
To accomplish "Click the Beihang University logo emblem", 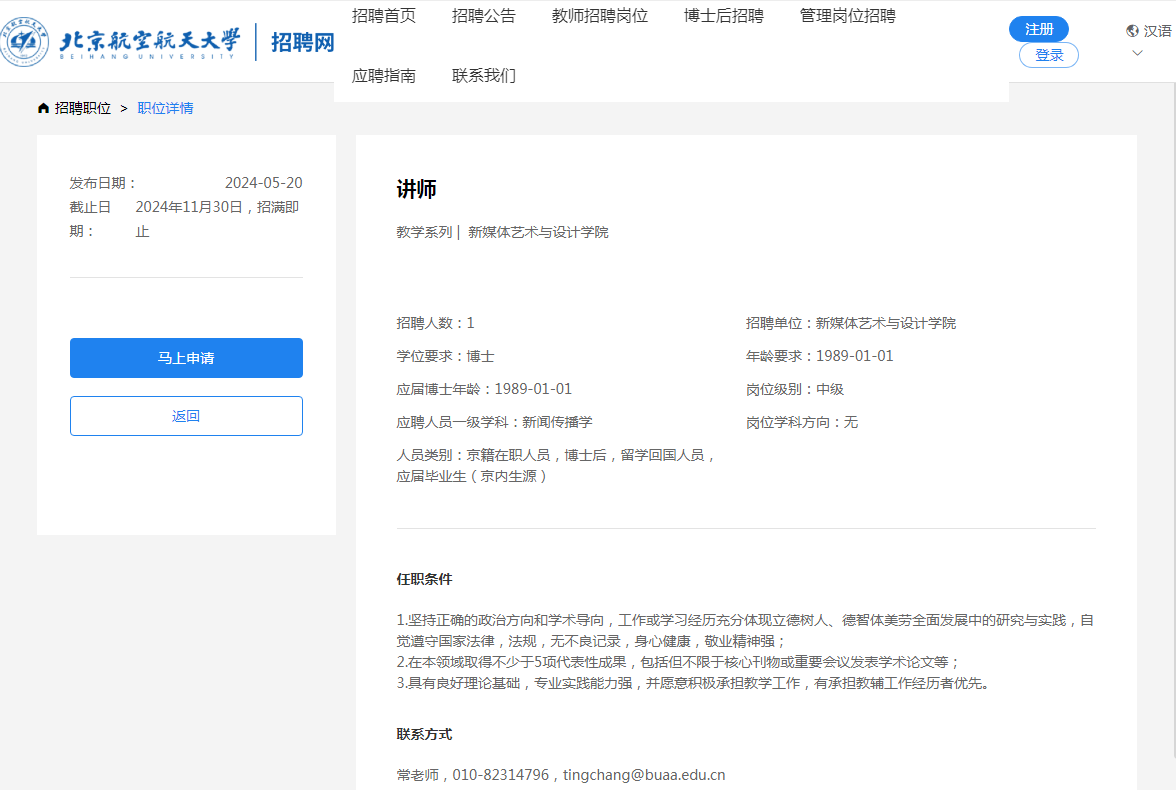I will click(x=25, y=42).
